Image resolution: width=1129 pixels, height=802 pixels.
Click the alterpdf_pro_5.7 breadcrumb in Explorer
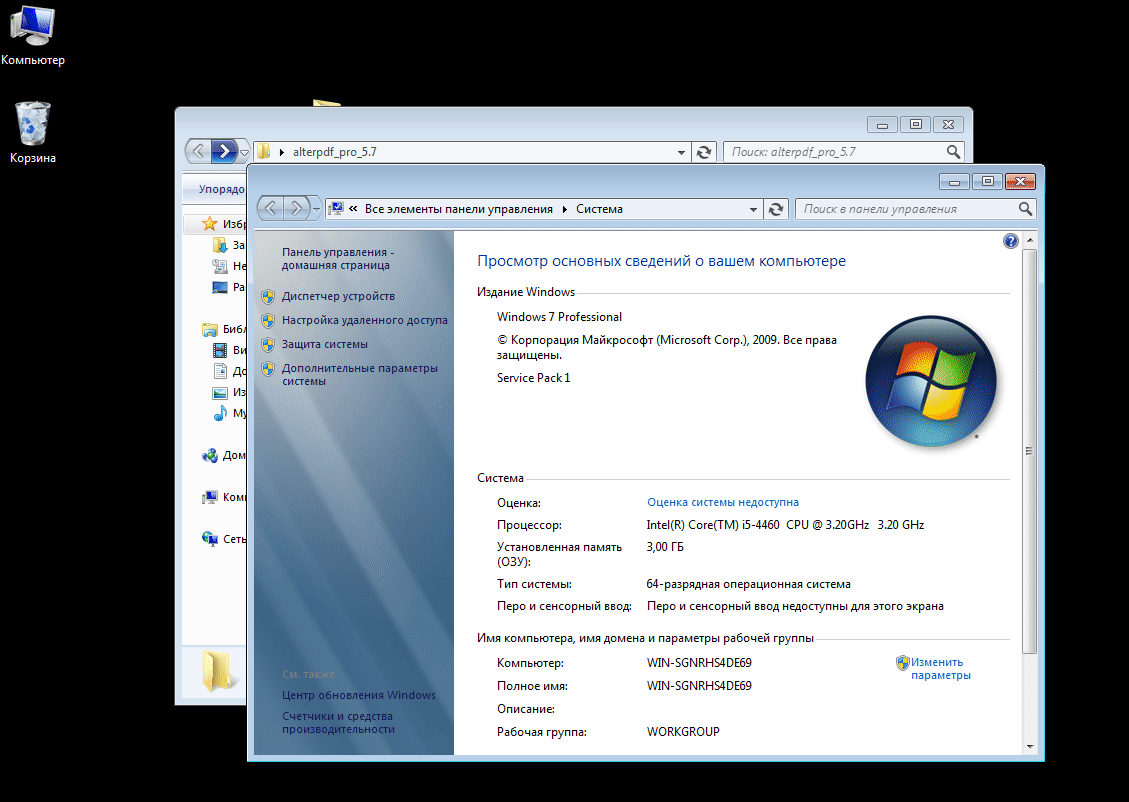[334, 152]
